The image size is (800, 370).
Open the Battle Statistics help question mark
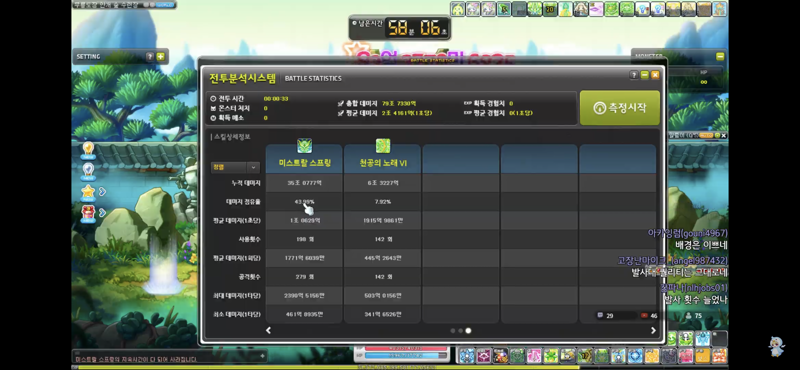tap(634, 75)
